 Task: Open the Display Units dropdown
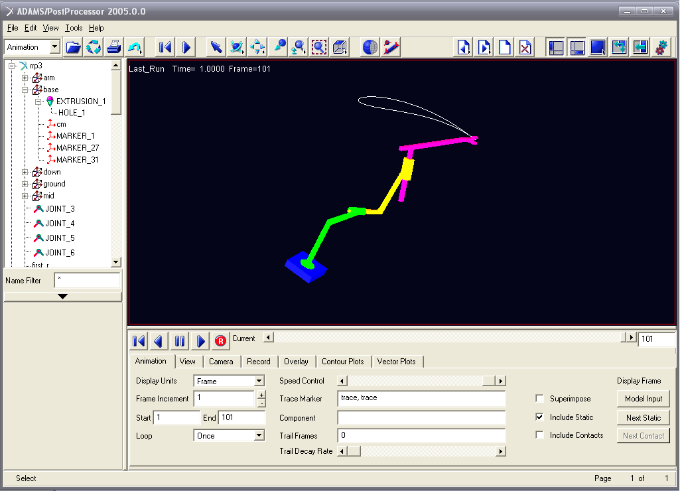259,381
